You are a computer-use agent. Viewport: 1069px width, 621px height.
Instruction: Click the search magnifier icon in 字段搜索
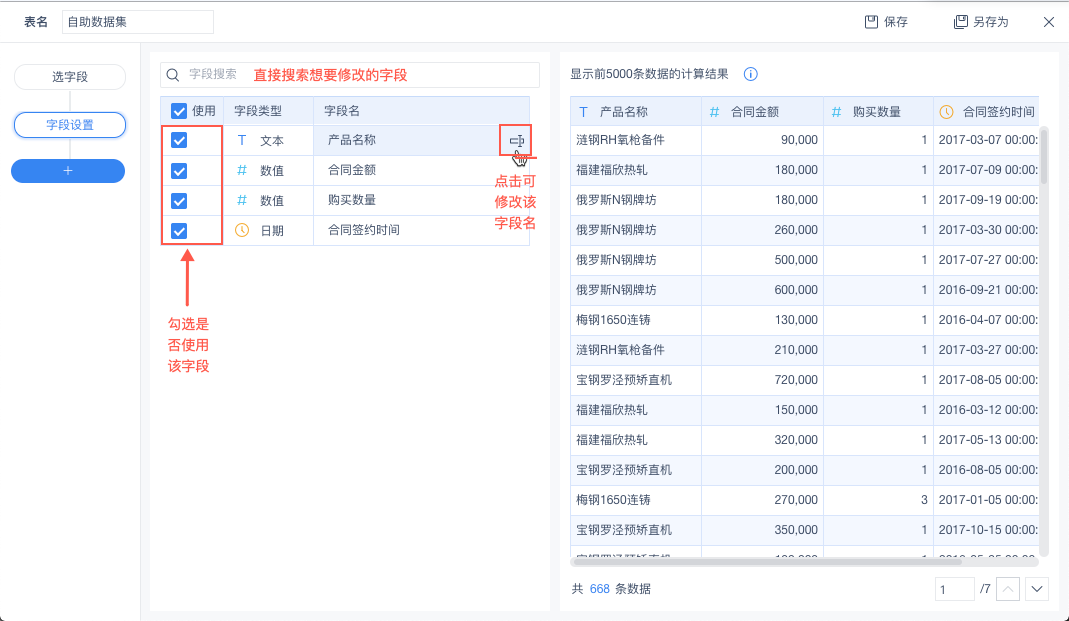point(173,75)
